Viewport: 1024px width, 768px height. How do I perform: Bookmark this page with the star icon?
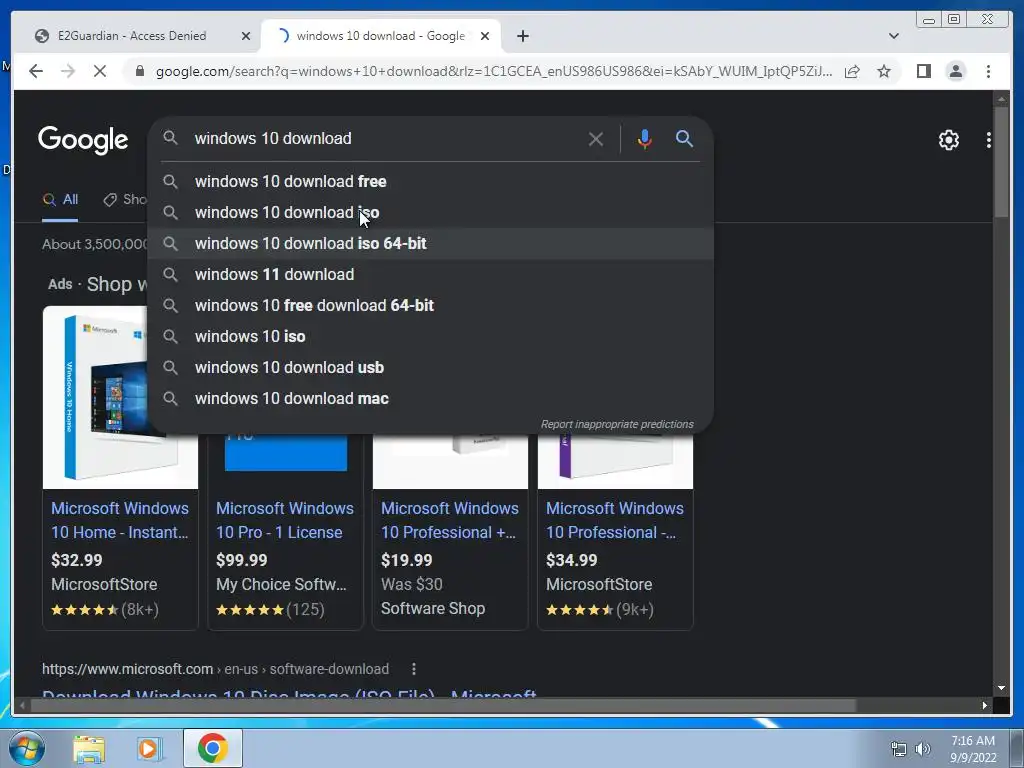tap(884, 71)
